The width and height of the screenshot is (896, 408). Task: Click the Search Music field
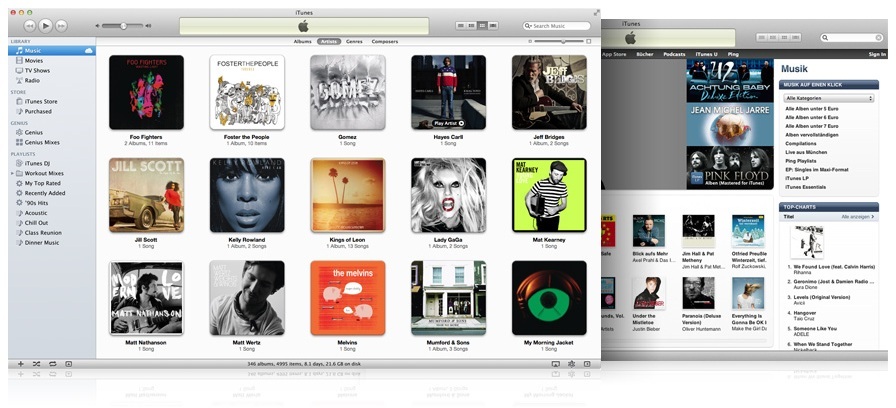(x=557, y=26)
